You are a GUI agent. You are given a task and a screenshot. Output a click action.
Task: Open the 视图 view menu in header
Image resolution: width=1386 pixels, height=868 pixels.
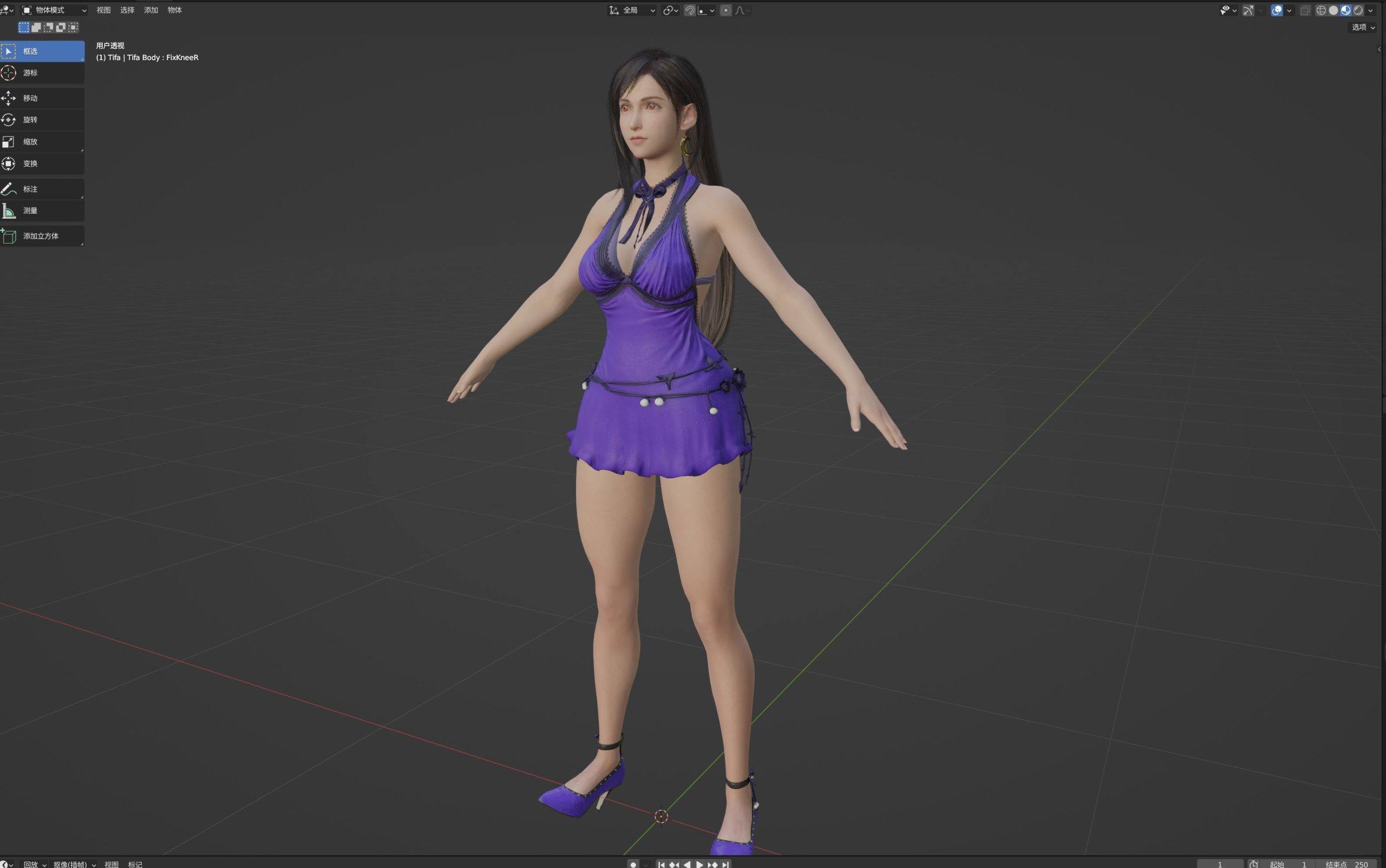[103, 10]
